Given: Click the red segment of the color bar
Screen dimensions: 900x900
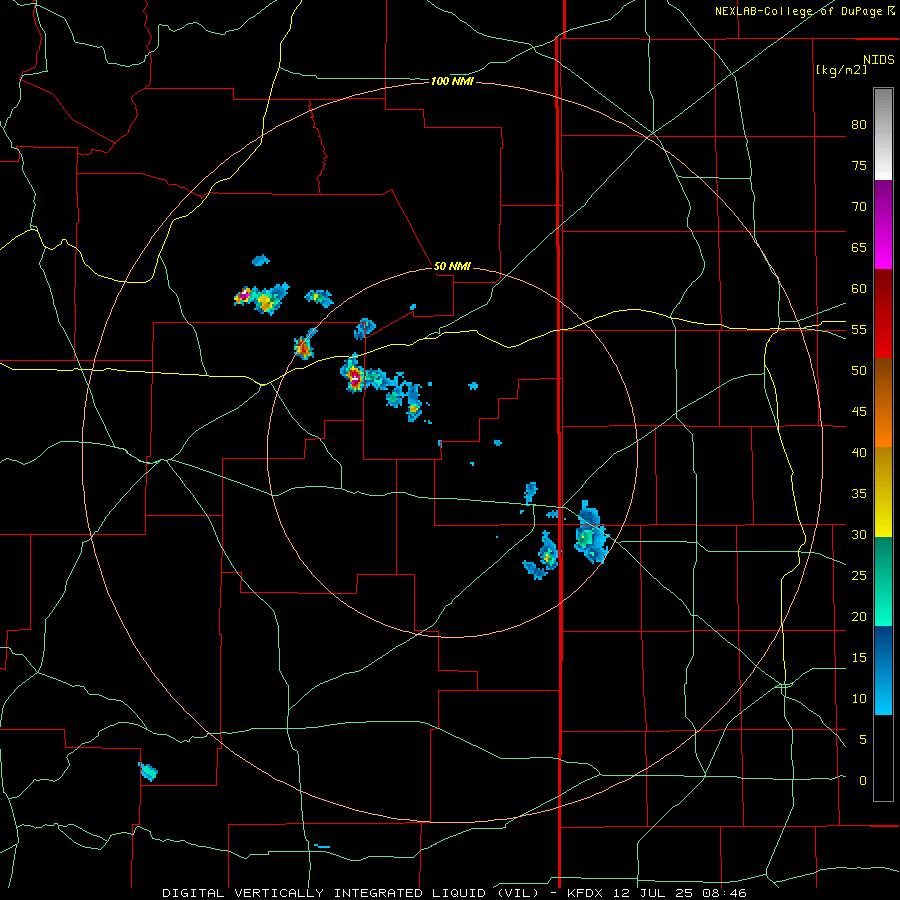Looking at the screenshot, I should click(x=883, y=314).
